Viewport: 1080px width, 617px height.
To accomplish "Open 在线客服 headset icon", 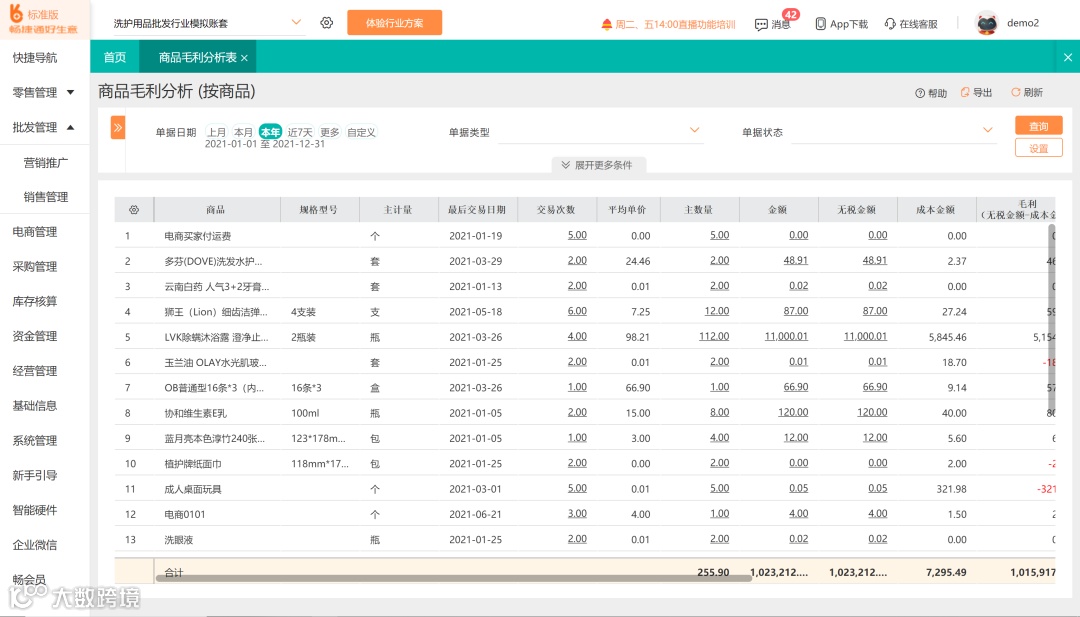I will pyautogui.click(x=890, y=24).
